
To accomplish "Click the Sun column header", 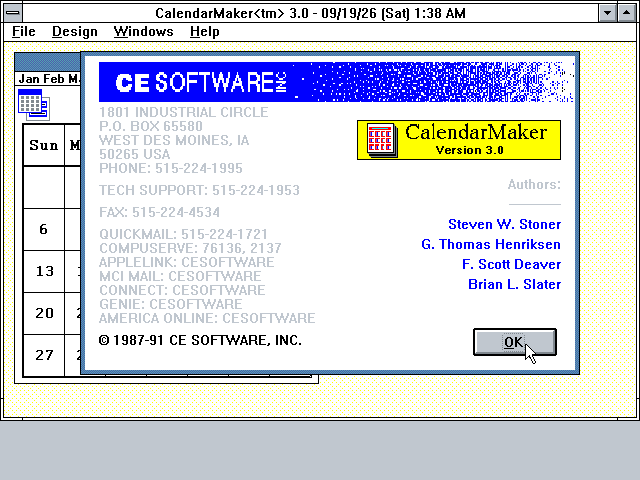I will pyautogui.click(x=44, y=145).
